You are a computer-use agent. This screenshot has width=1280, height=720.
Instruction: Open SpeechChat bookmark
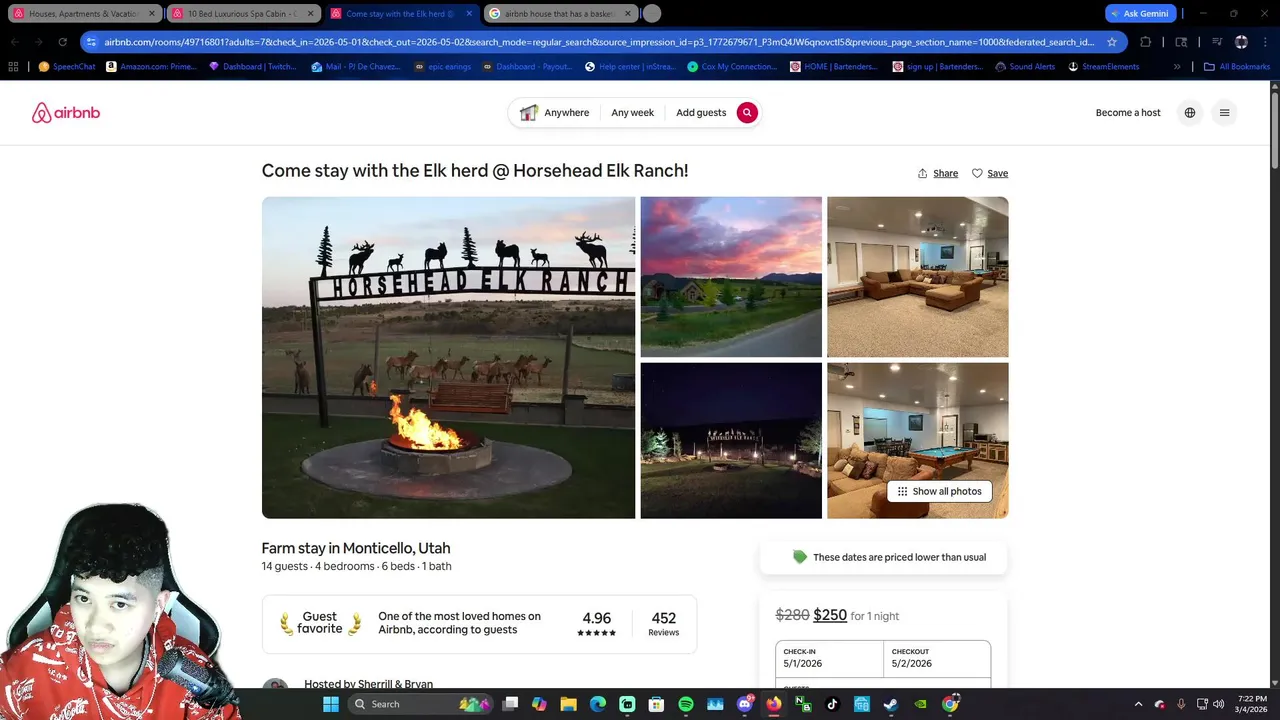[x=67, y=67]
